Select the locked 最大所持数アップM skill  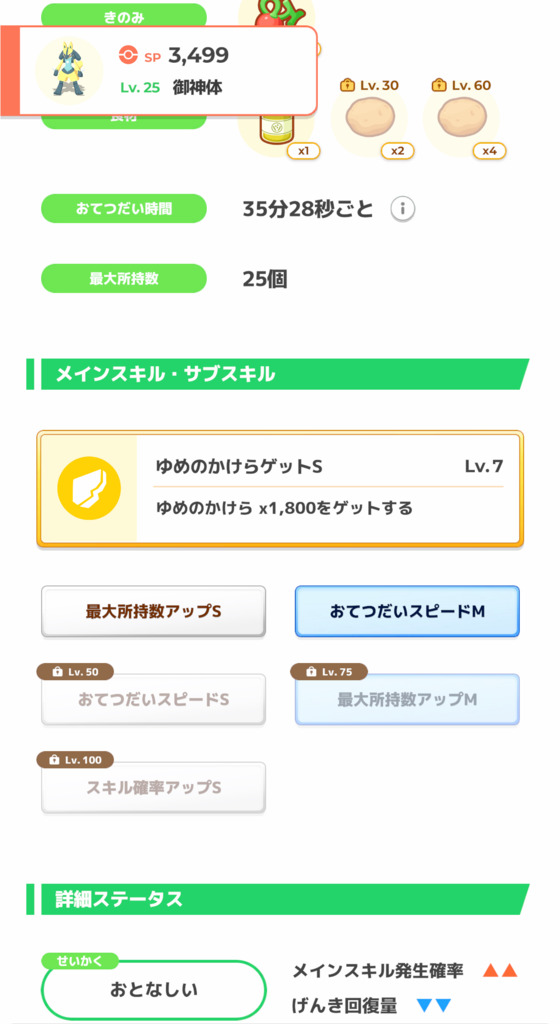(x=407, y=699)
